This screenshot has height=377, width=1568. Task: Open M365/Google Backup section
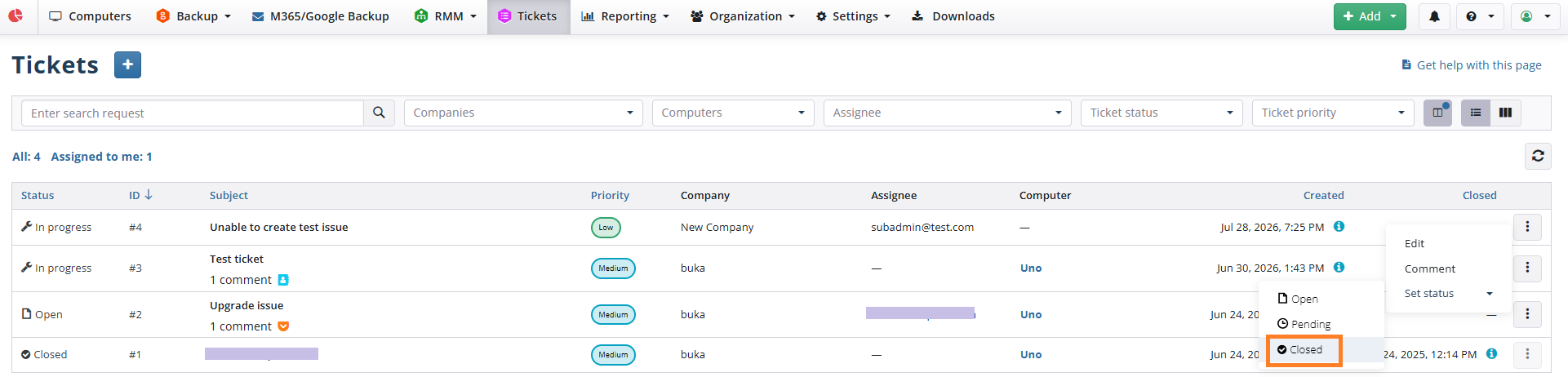point(320,16)
